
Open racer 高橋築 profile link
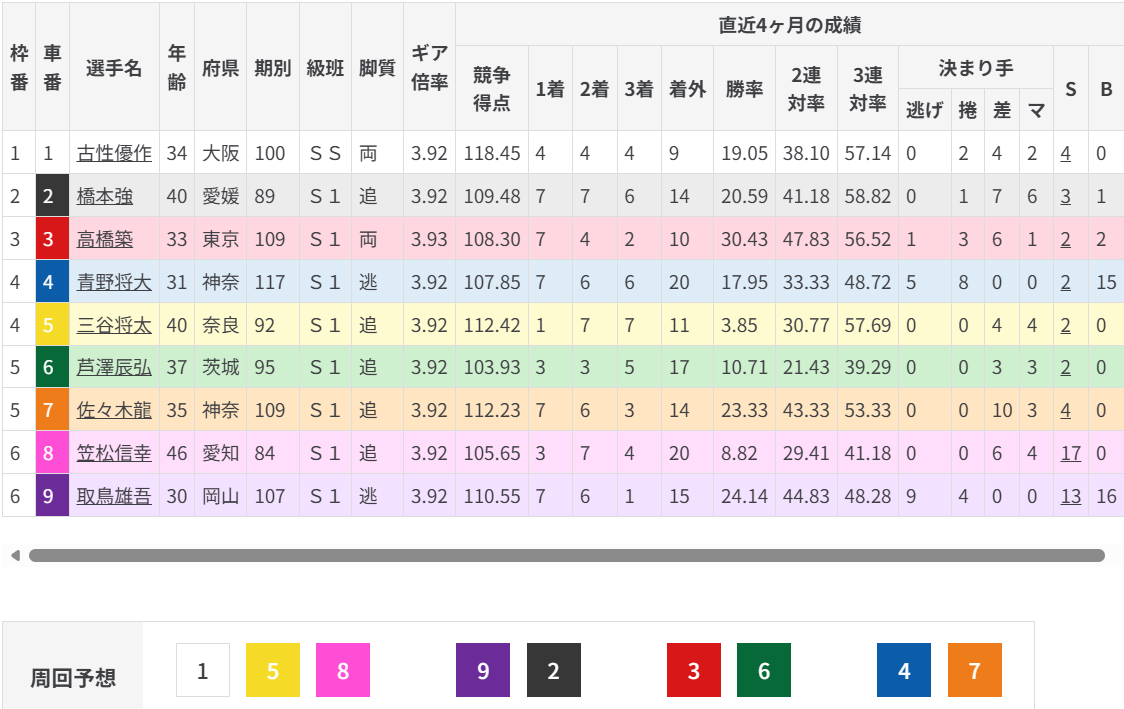click(105, 240)
